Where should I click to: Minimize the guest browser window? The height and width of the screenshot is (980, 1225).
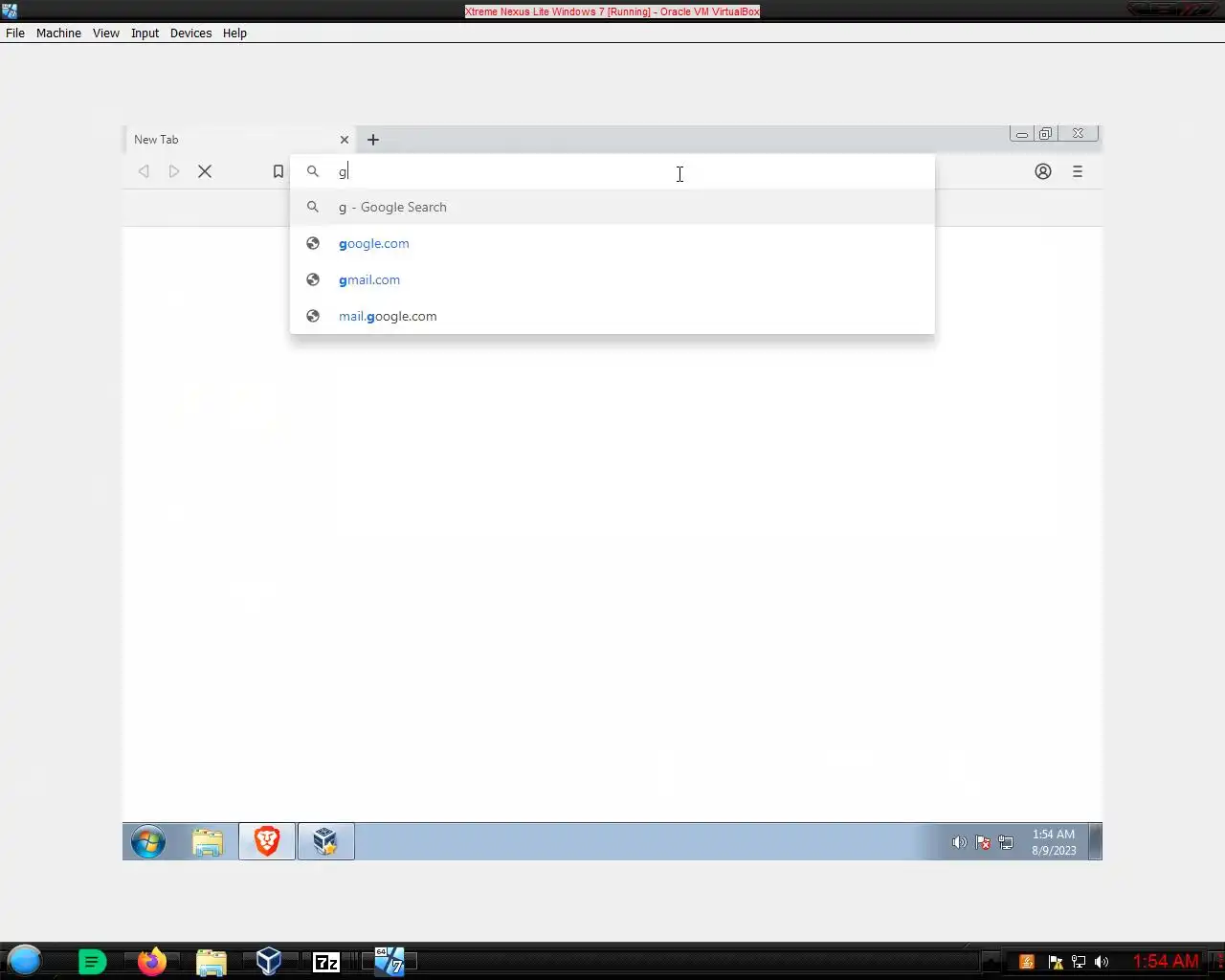(x=1022, y=134)
